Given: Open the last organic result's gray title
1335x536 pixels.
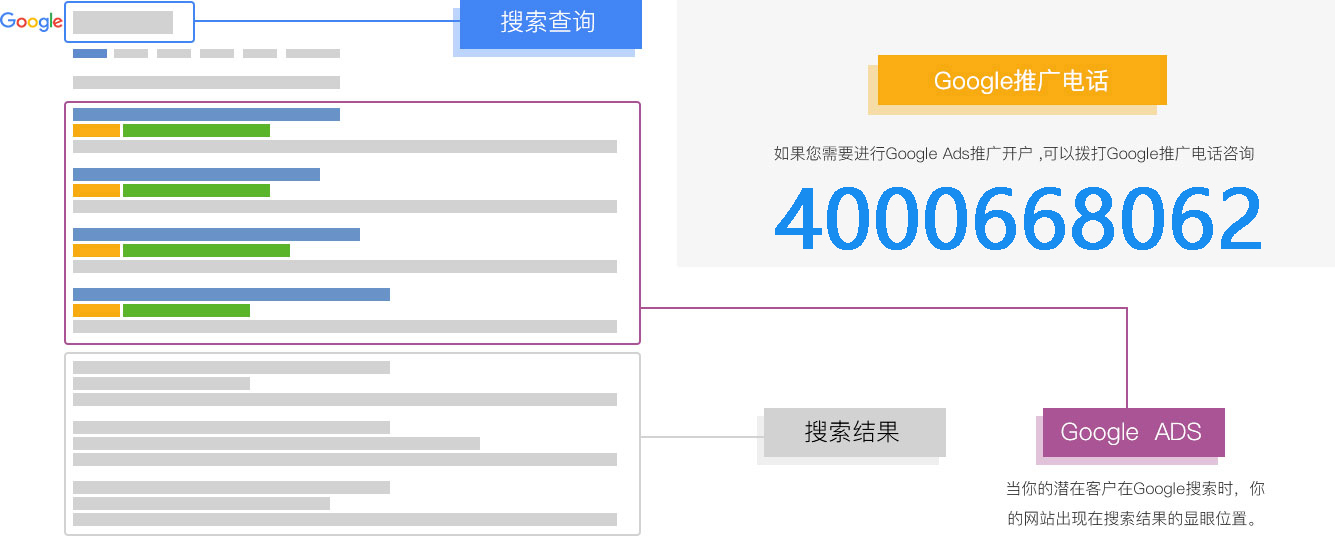Looking at the screenshot, I should coord(231,487).
